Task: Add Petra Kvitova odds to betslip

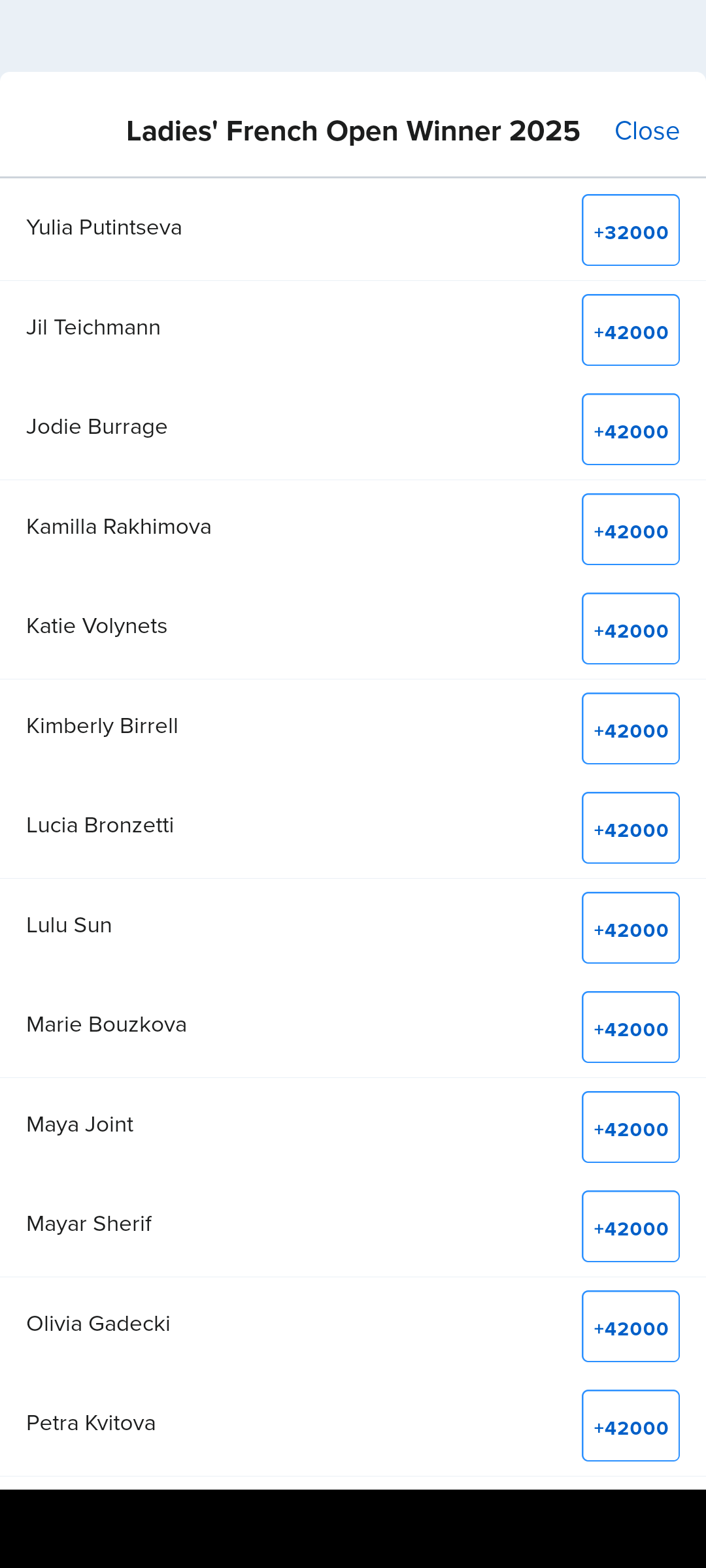Action: click(630, 1426)
